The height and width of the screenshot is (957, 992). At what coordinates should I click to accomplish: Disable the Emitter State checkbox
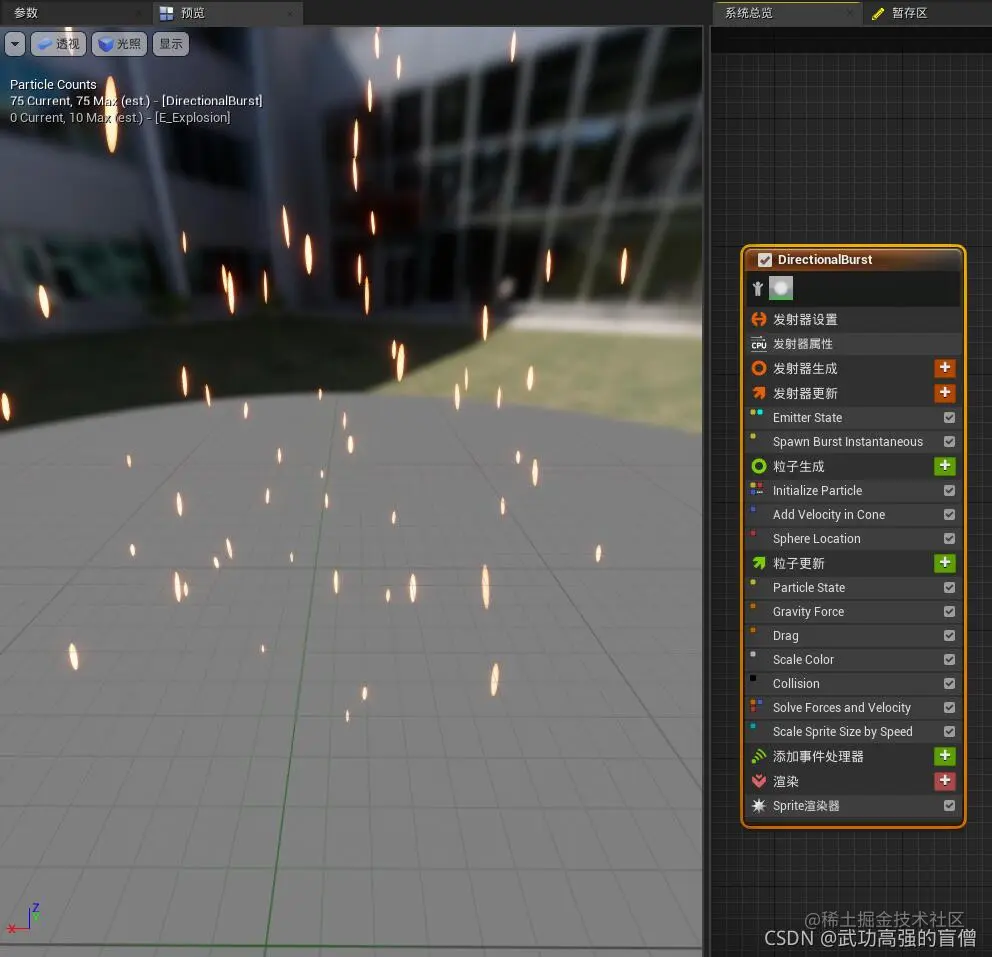point(949,417)
